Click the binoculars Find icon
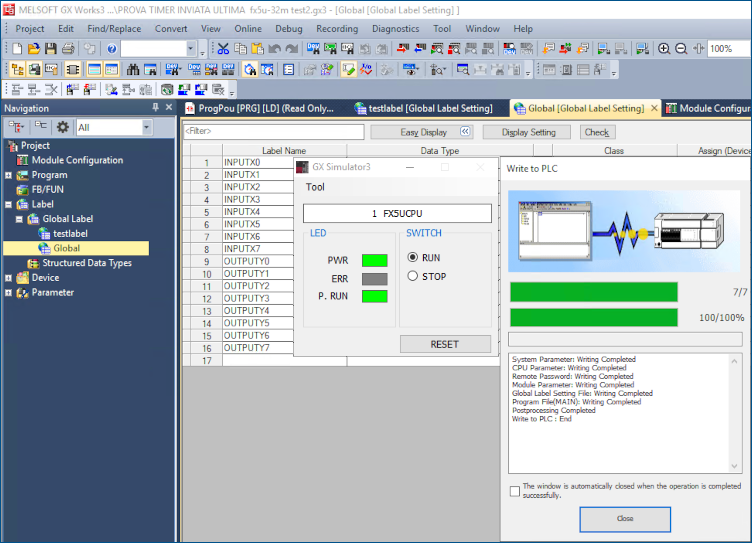The height and width of the screenshot is (543, 752). point(133,70)
